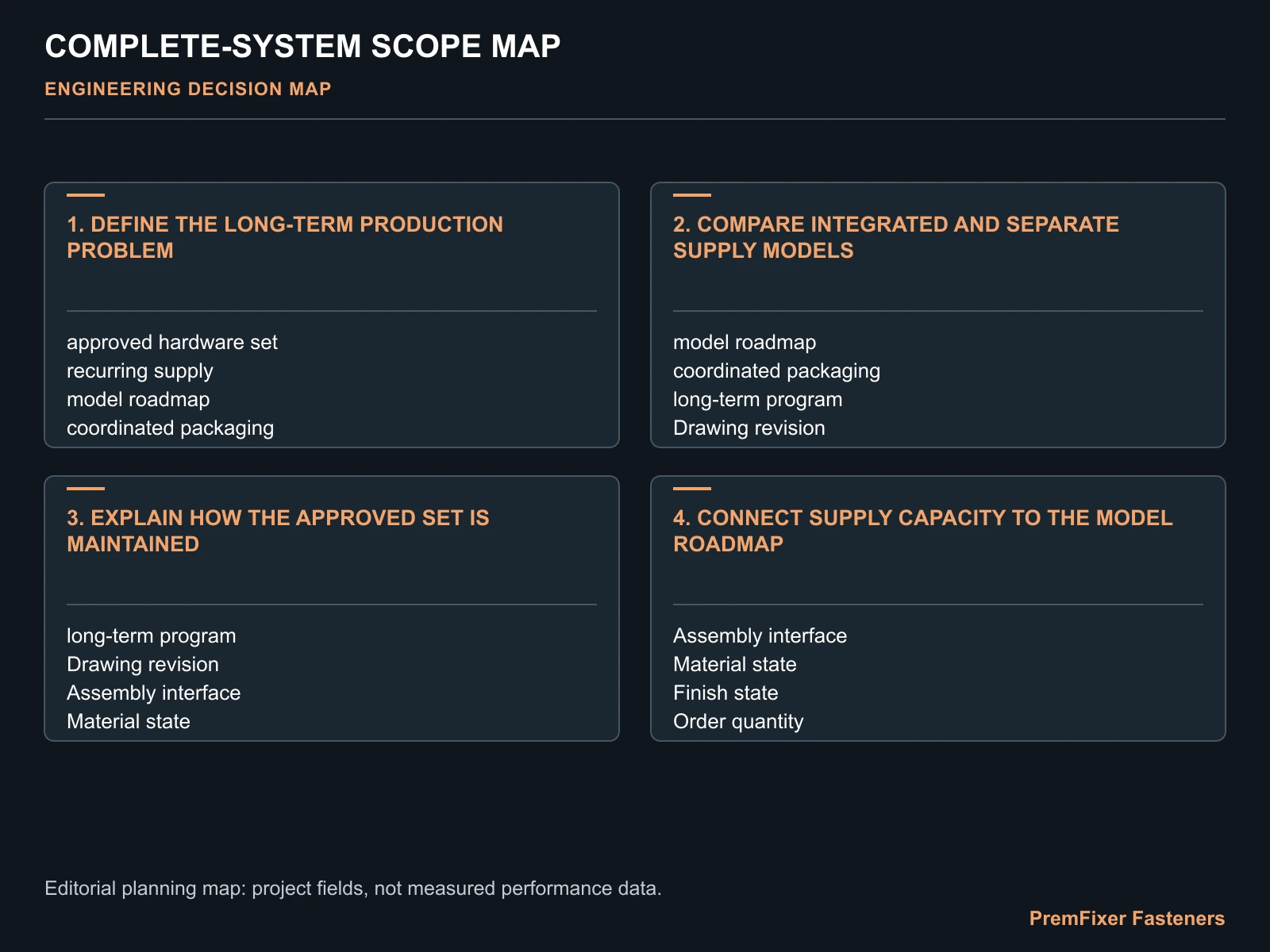The image size is (1270, 952).
Task: Click 'model roadmap' in card 2
Action: [745, 342]
